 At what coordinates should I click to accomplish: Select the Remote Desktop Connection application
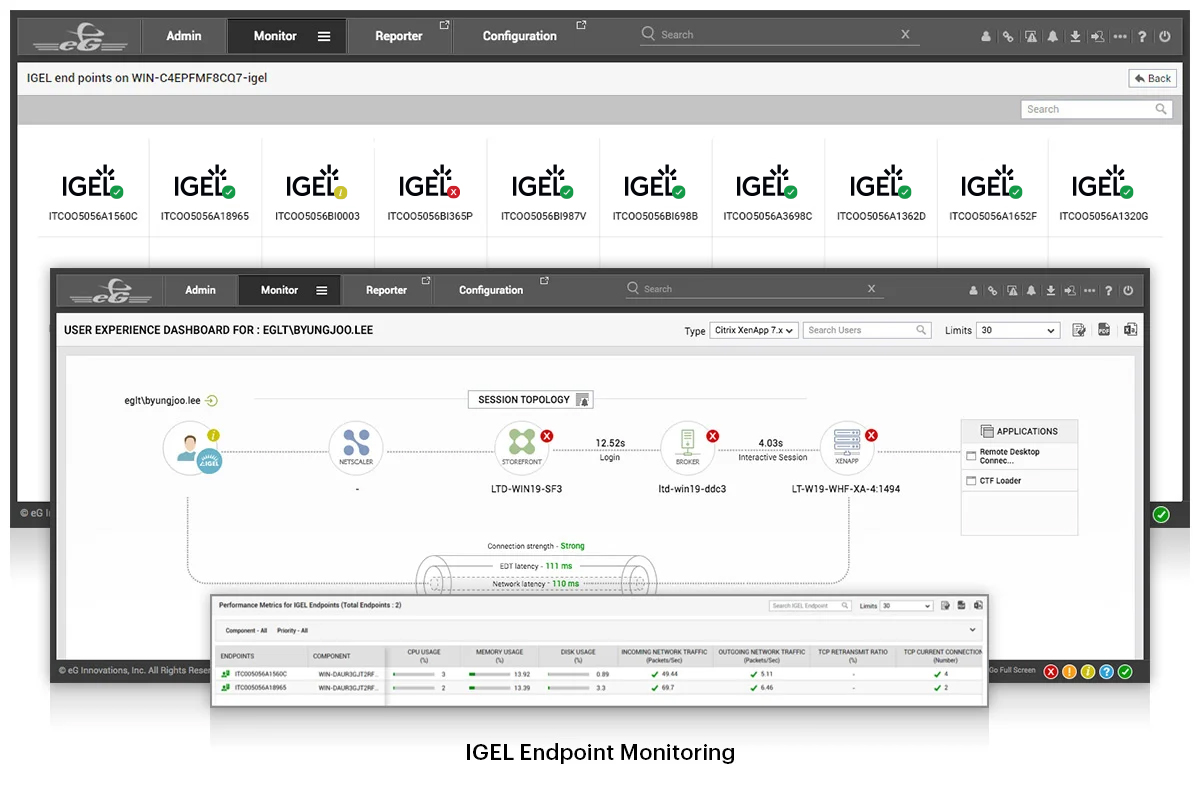[1019, 456]
